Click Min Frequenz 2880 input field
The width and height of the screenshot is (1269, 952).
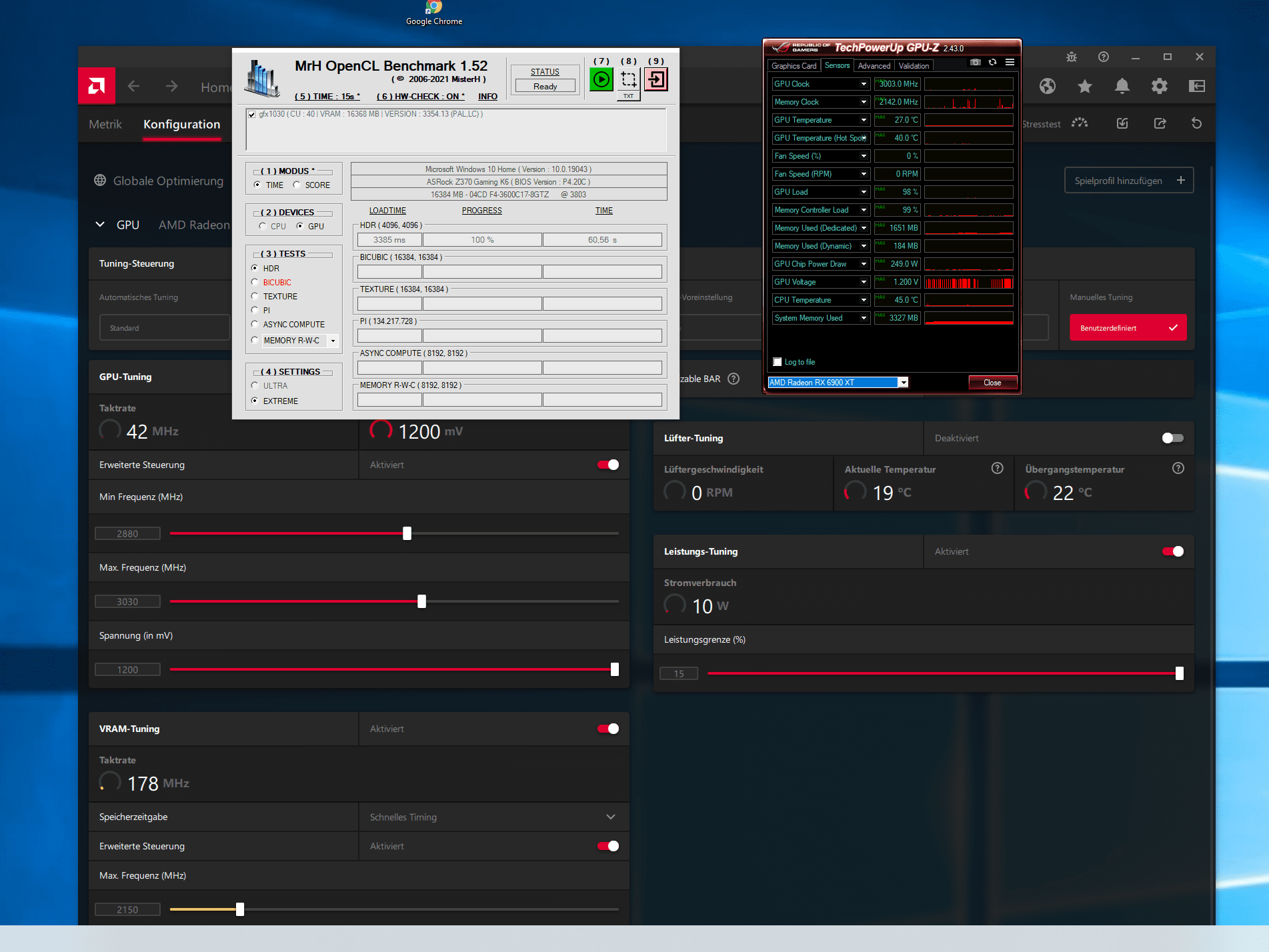pyautogui.click(x=127, y=533)
